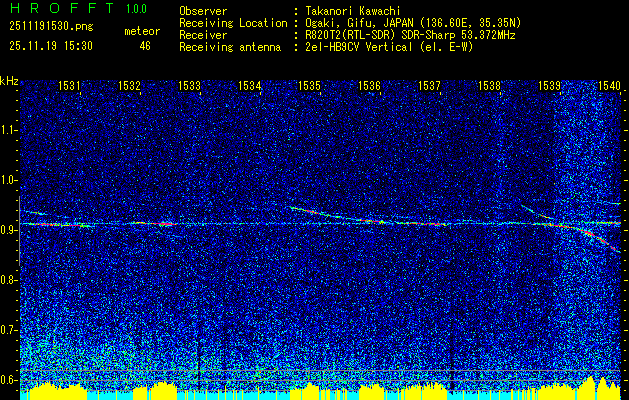Click version number 1.0.0
This screenshot has width=629, height=400.
[x=136, y=8]
